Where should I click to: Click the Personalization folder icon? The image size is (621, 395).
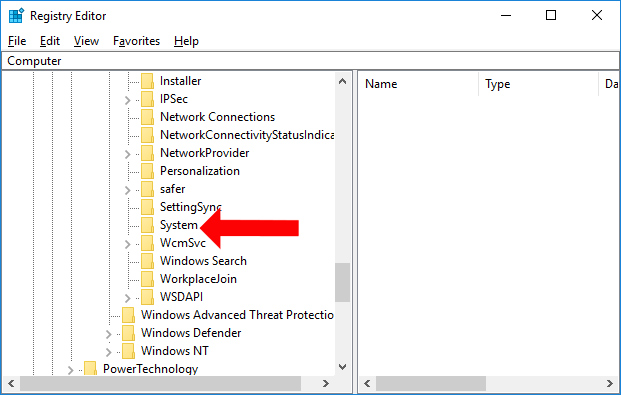pos(147,171)
